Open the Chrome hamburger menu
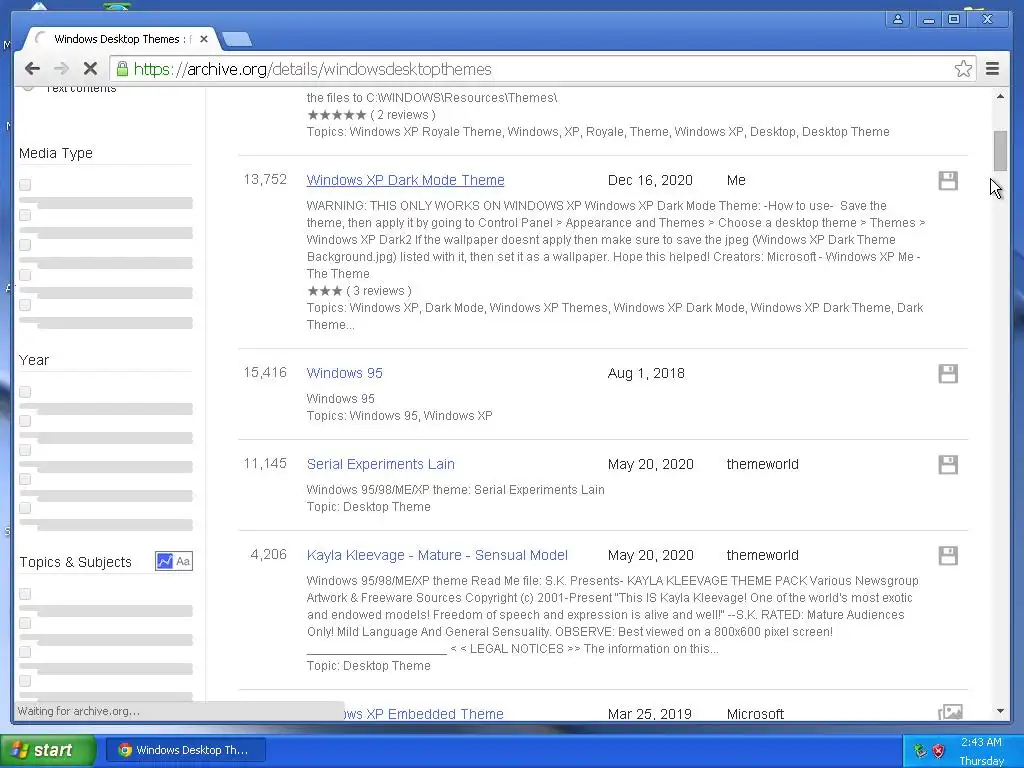1024x768 pixels. [x=992, y=69]
